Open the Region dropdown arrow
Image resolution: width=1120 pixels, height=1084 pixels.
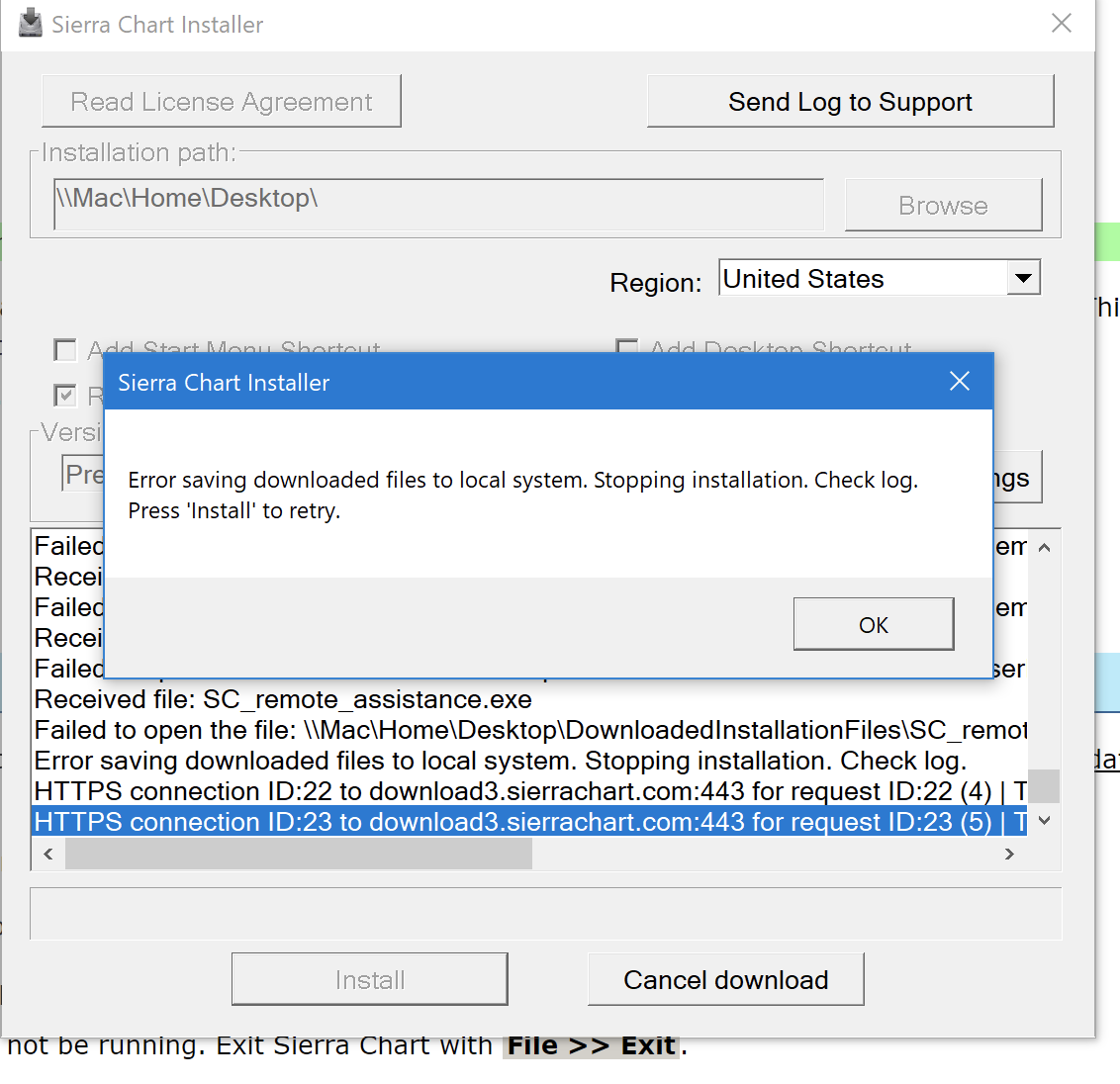coord(1023,278)
